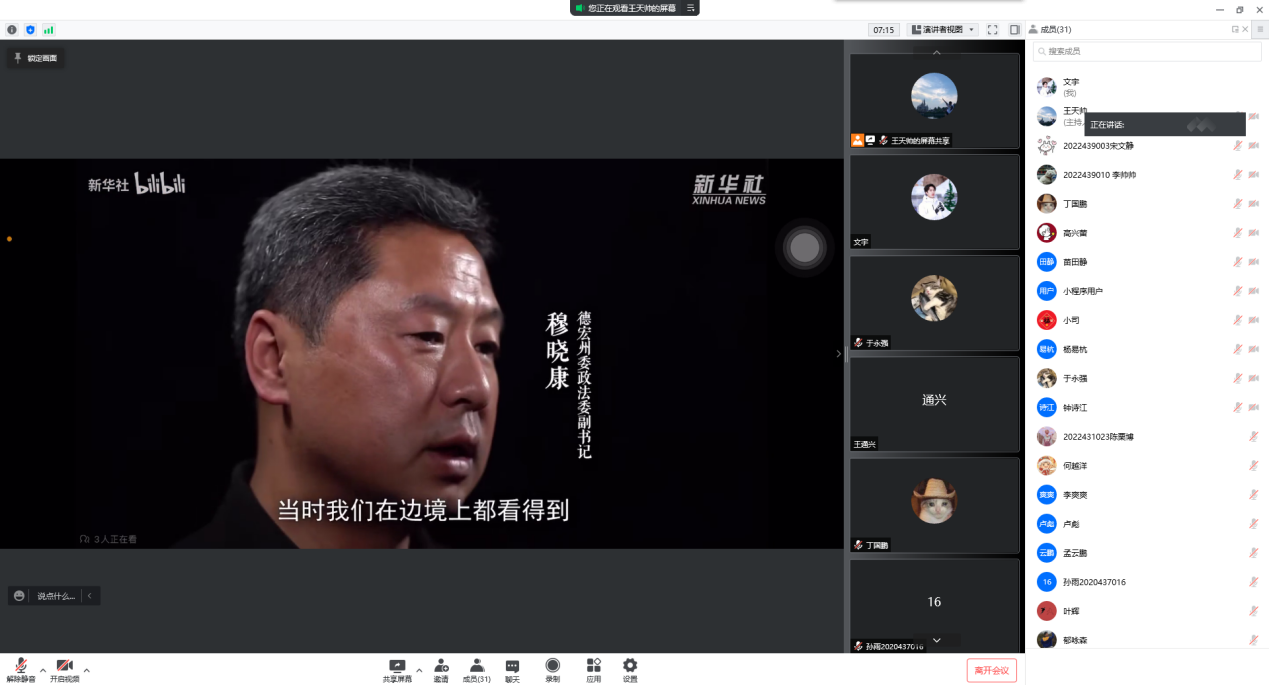Image resolution: width=1269 pixels, height=685 pixels.
Task: Click the 说点什么 quick message button
Action: (47, 596)
